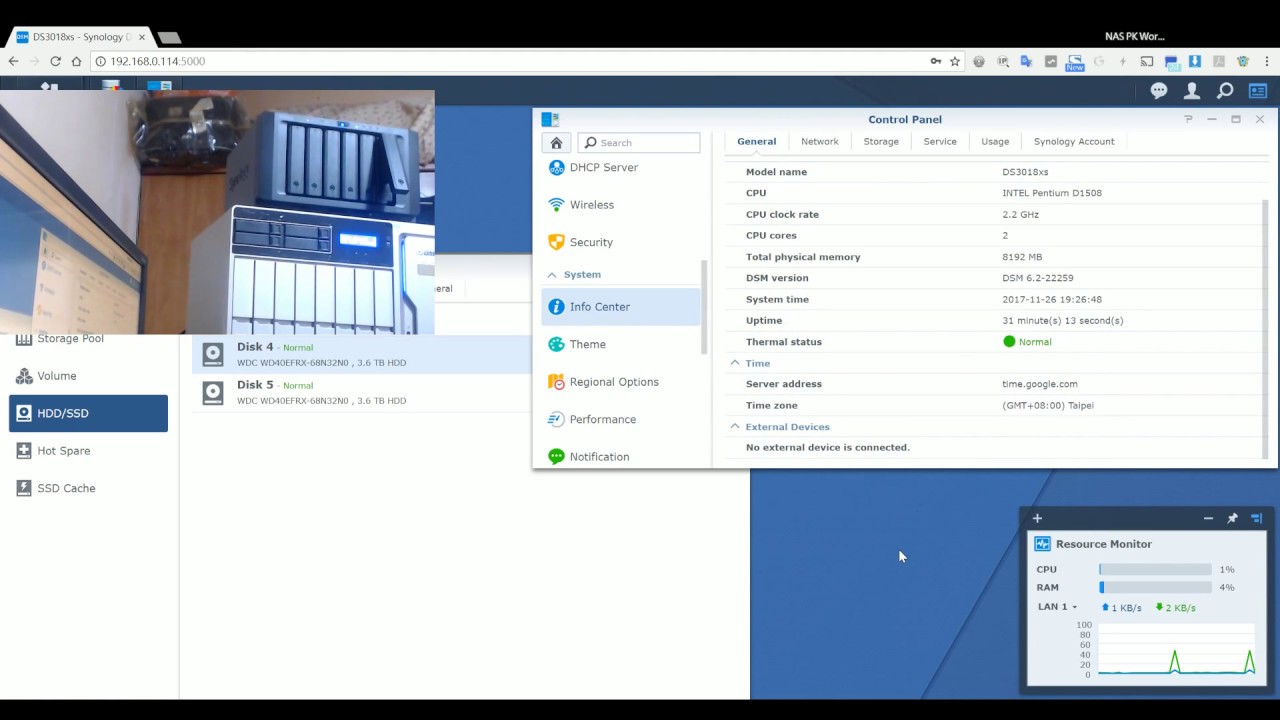Click the network traffic graph in Resource Monitor
This screenshot has height=720, width=1280.
pyautogui.click(x=1175, y=650)
